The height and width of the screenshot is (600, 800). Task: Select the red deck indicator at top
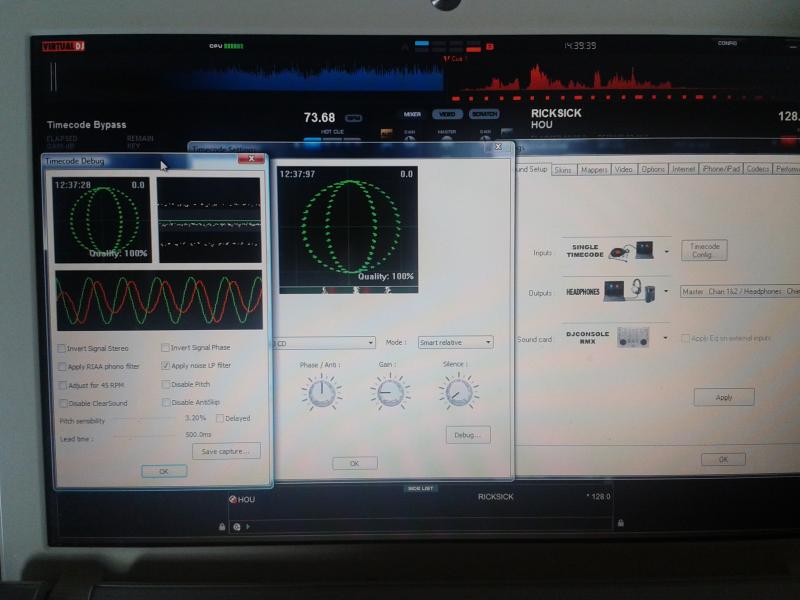pyautogui.click(x=473, y=49)
